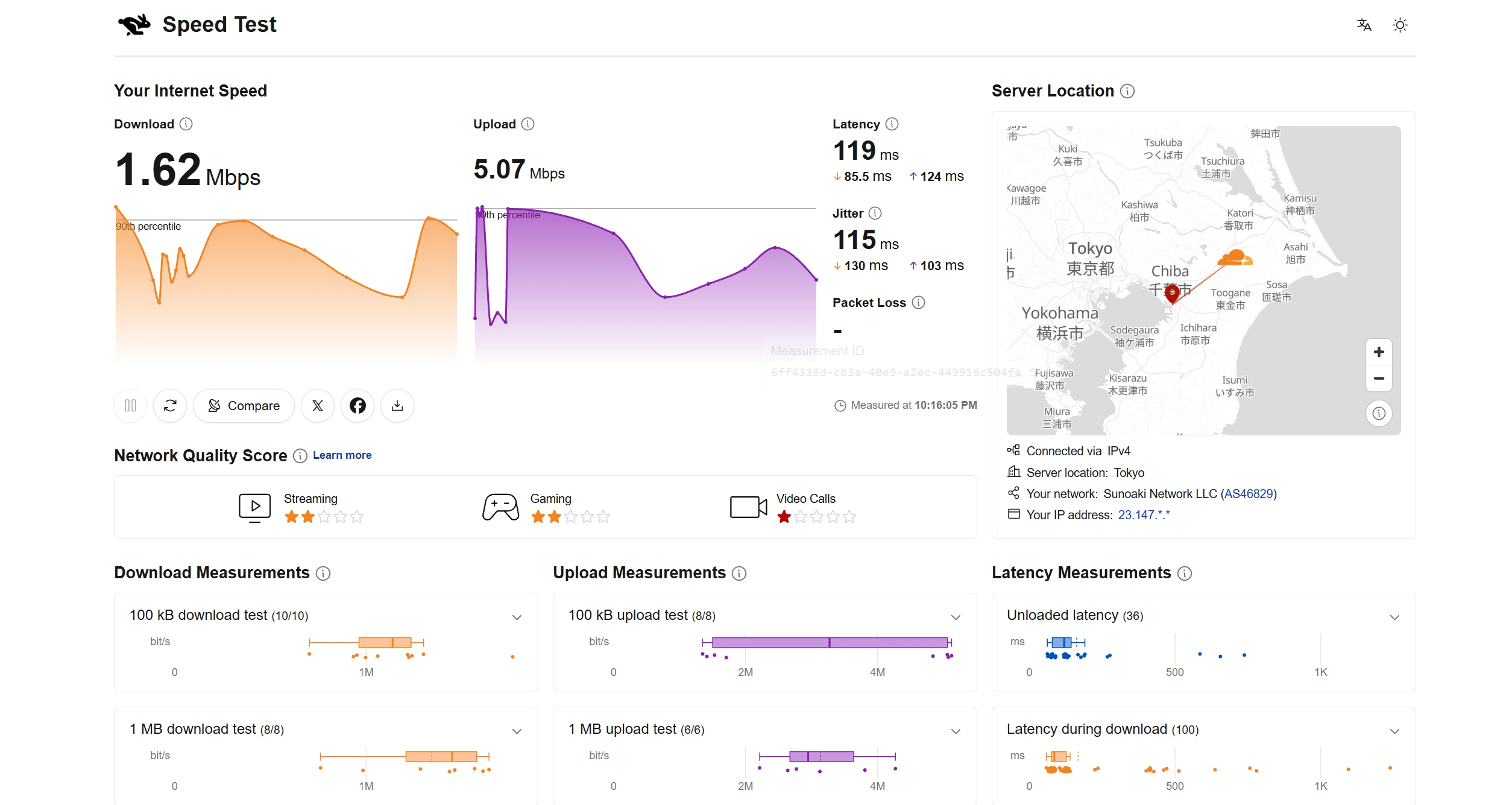This screenshot has height=805, width=1512.
Task: Open Server Location info icon
Action: 1127,91
